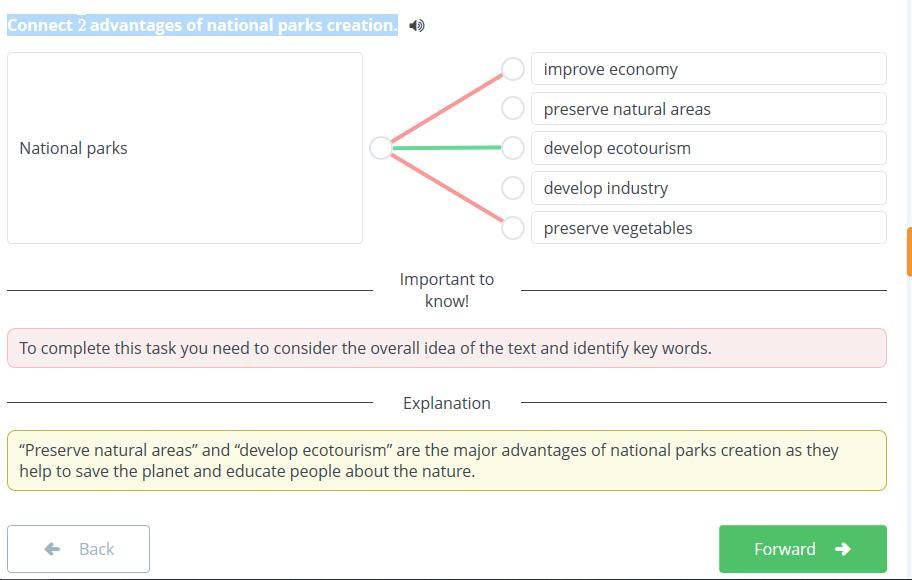Go Back to the previous task
This screenshot has height=580, width=912.
click(x=79, y=549)
